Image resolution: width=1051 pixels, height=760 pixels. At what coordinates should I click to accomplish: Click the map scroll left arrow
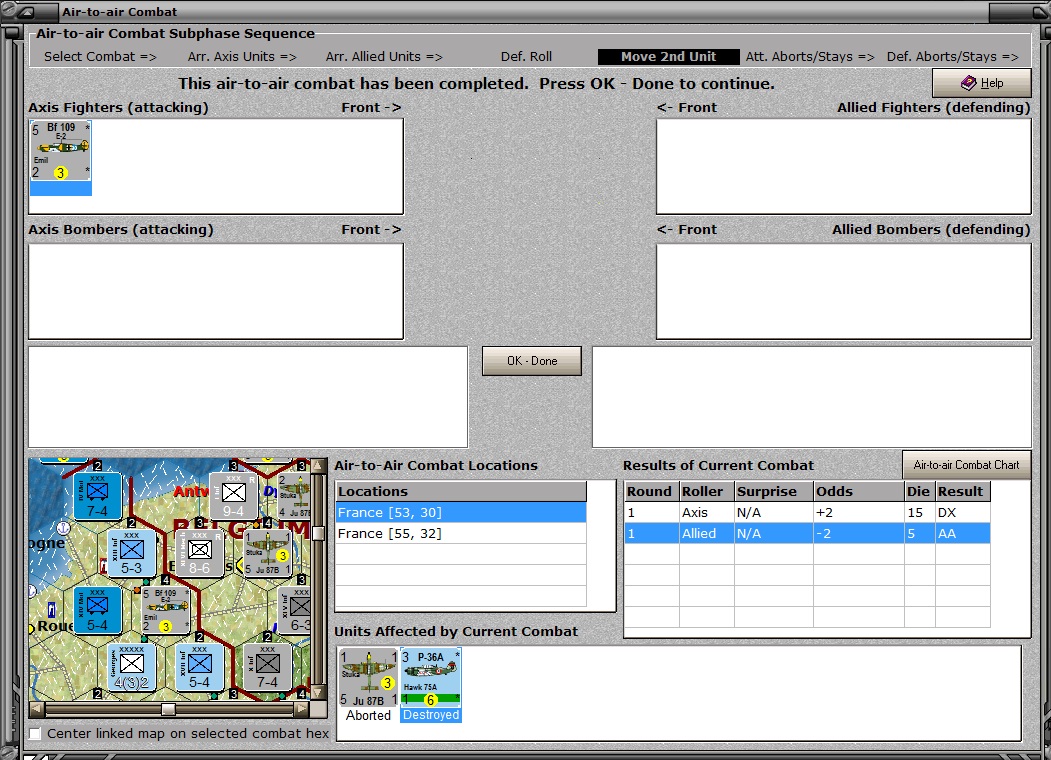pos(36,708)
